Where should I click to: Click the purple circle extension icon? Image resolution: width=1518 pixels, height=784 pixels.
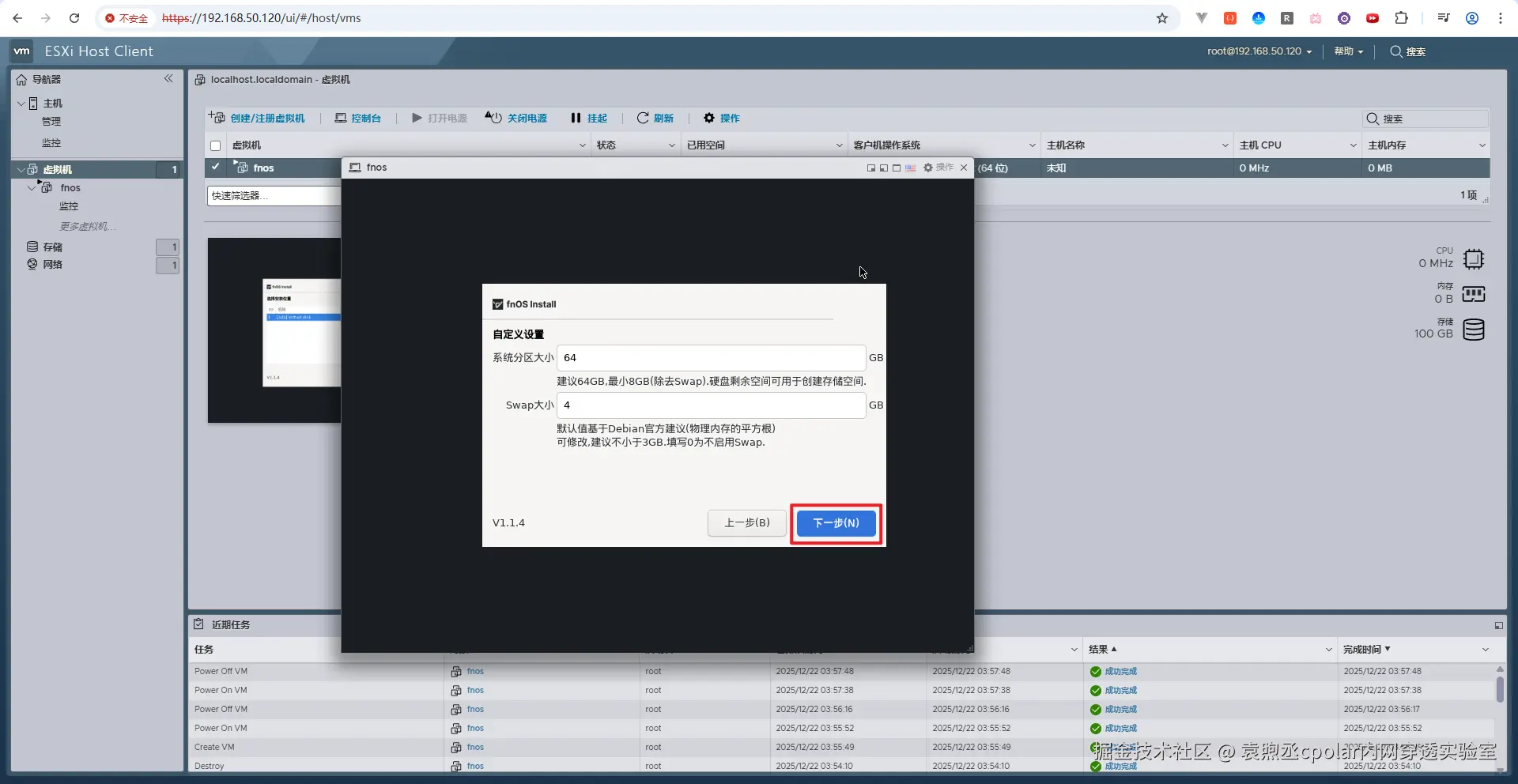1344,18
